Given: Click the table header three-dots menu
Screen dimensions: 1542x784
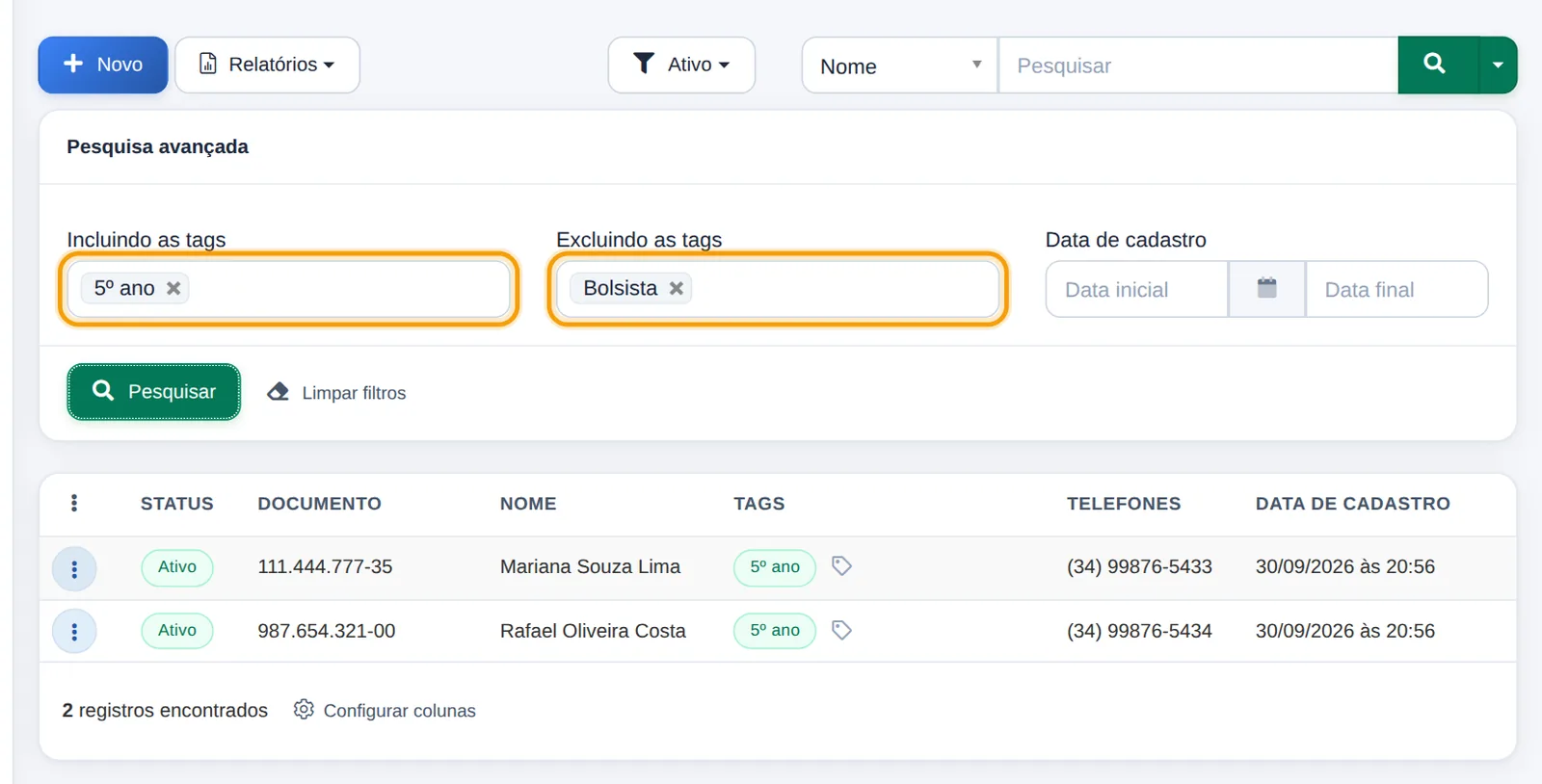Looking at the screenshot, I should click(74, 503).
